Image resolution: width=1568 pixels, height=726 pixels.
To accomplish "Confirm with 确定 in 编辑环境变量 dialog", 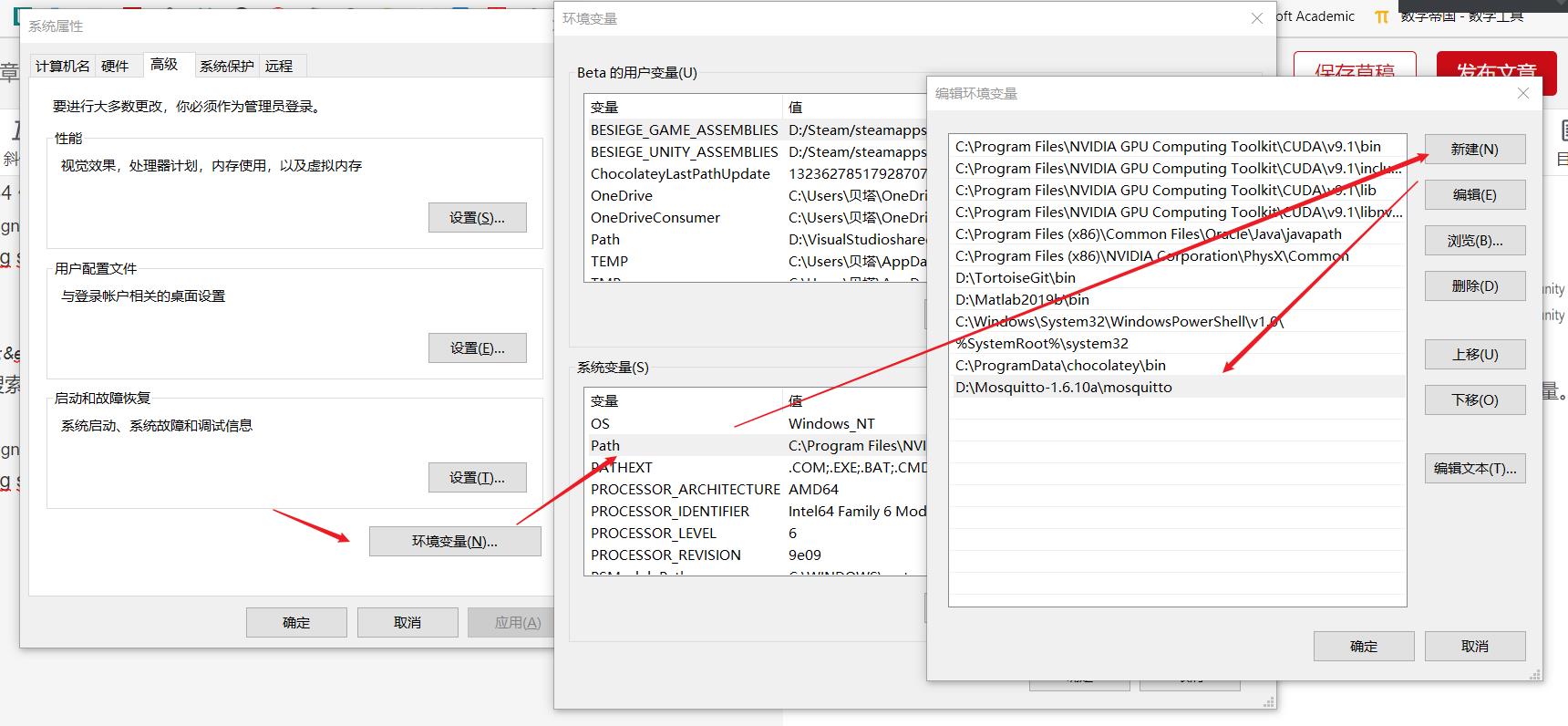I will [x=1364, y=647].
